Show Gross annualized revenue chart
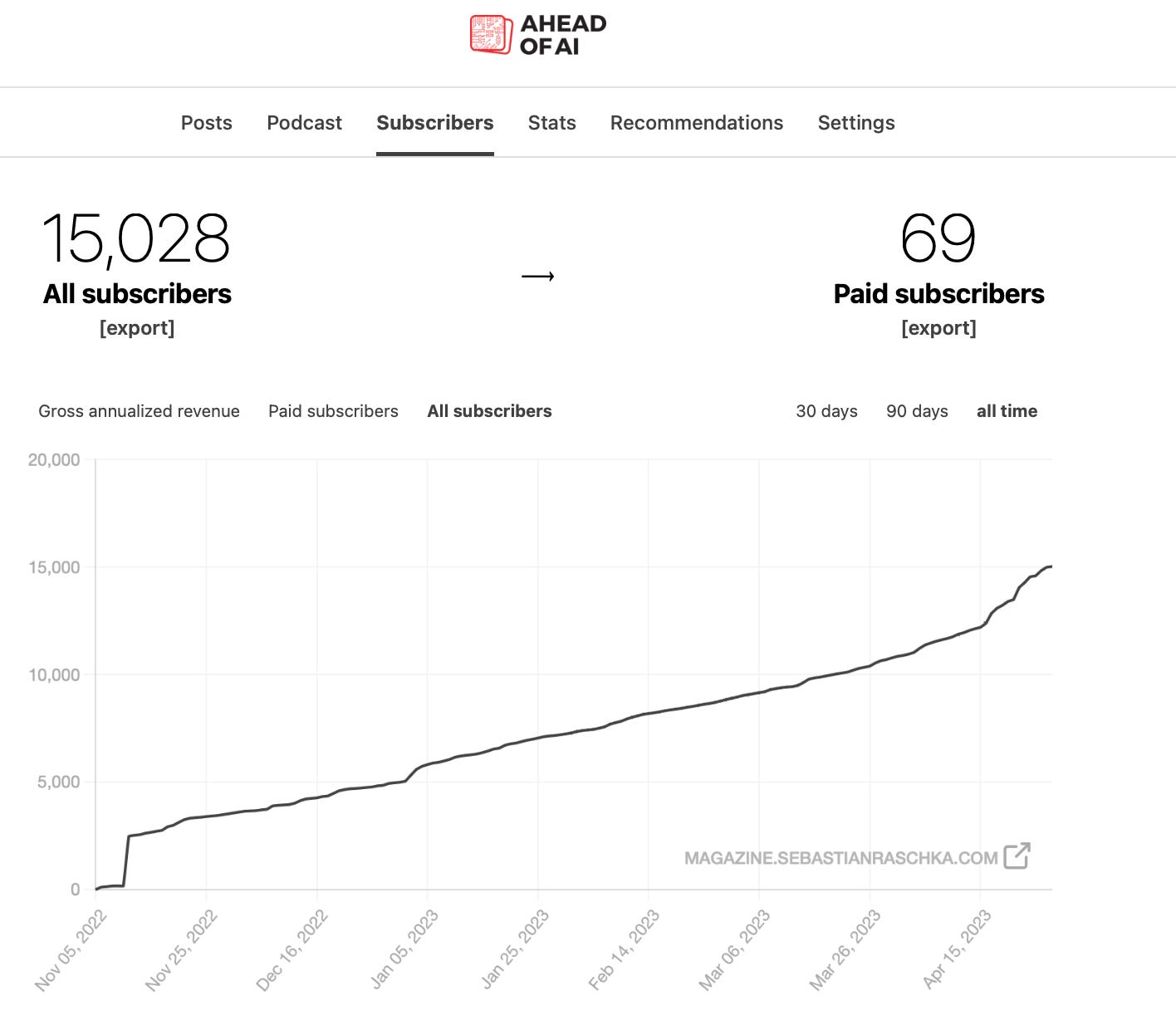 point(139,411)
